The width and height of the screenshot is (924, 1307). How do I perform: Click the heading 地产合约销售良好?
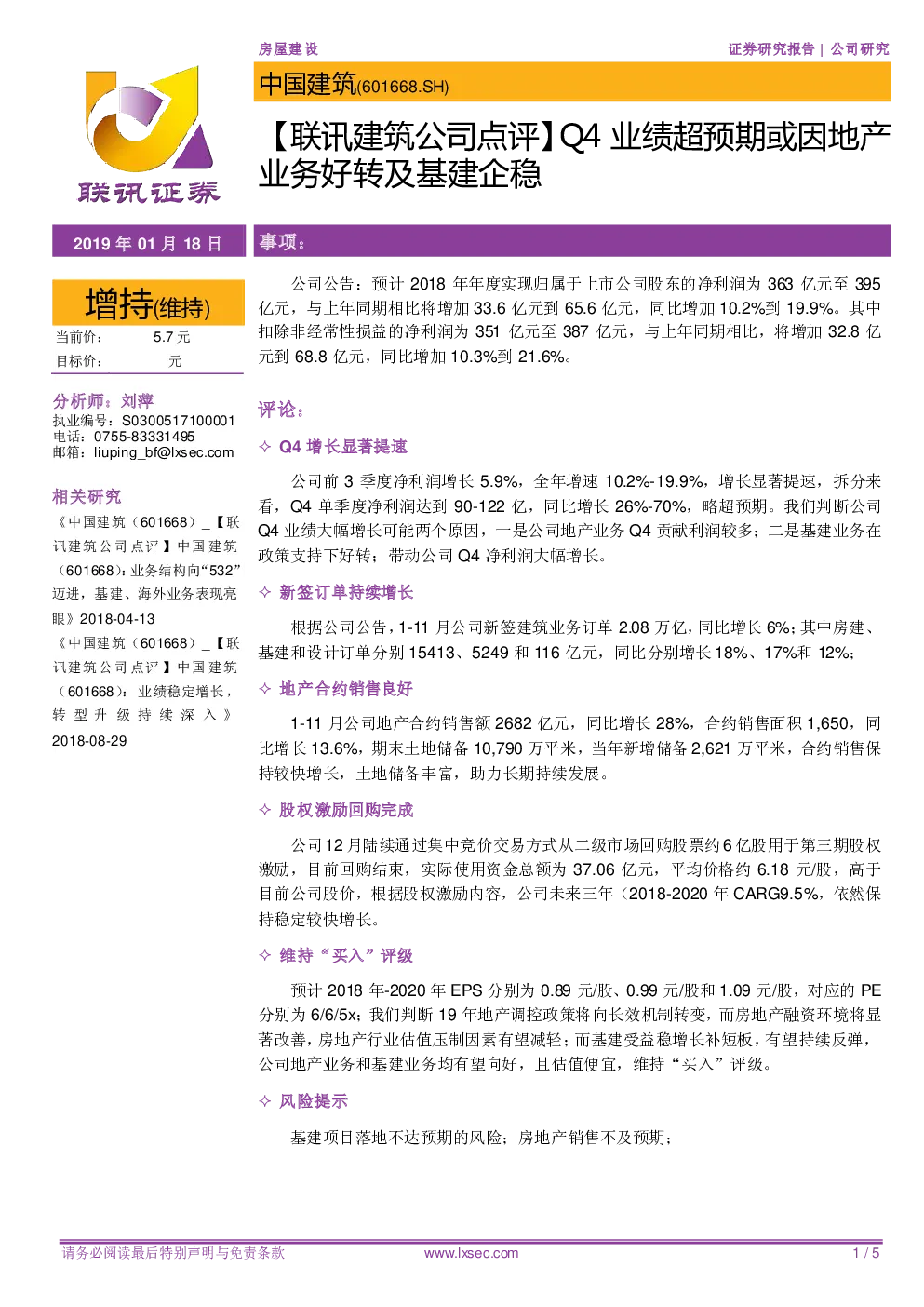346,689
